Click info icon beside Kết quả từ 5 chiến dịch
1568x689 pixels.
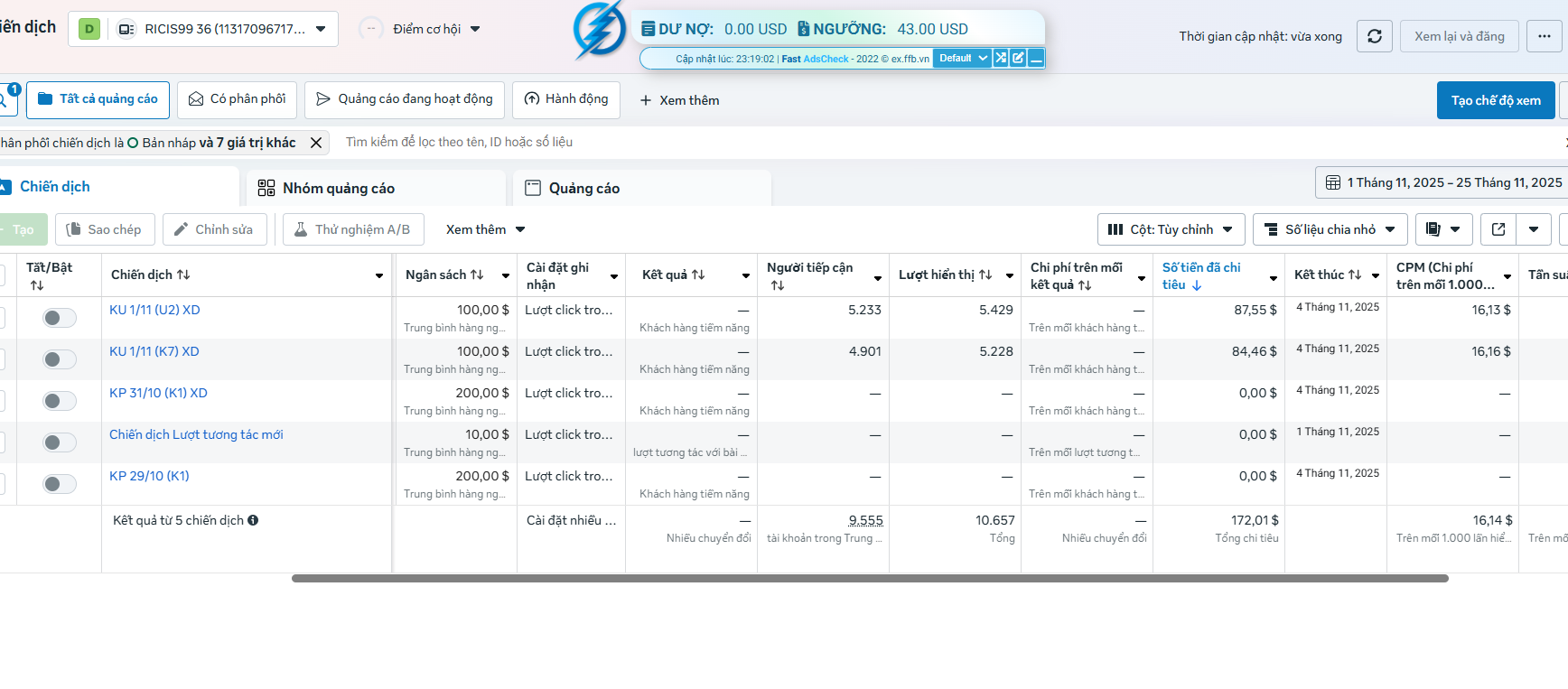pyautogui.click(x=253, y=520)
